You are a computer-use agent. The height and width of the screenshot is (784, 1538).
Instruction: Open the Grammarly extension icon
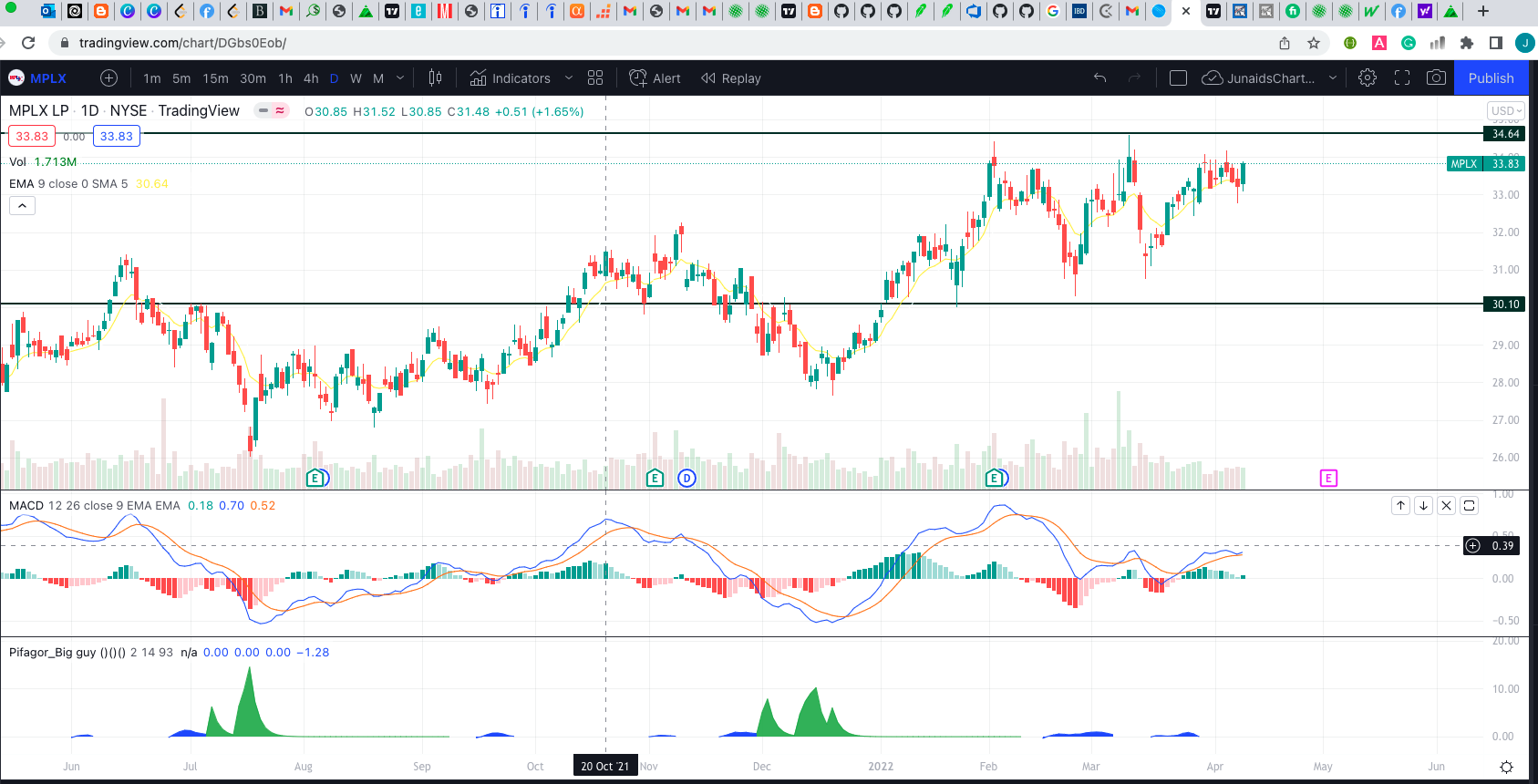(1409, 43)
